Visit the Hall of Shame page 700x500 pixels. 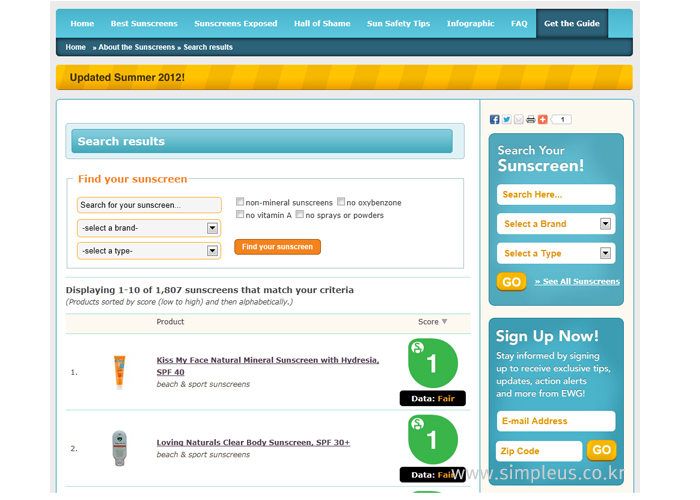(x=322, y=24)
